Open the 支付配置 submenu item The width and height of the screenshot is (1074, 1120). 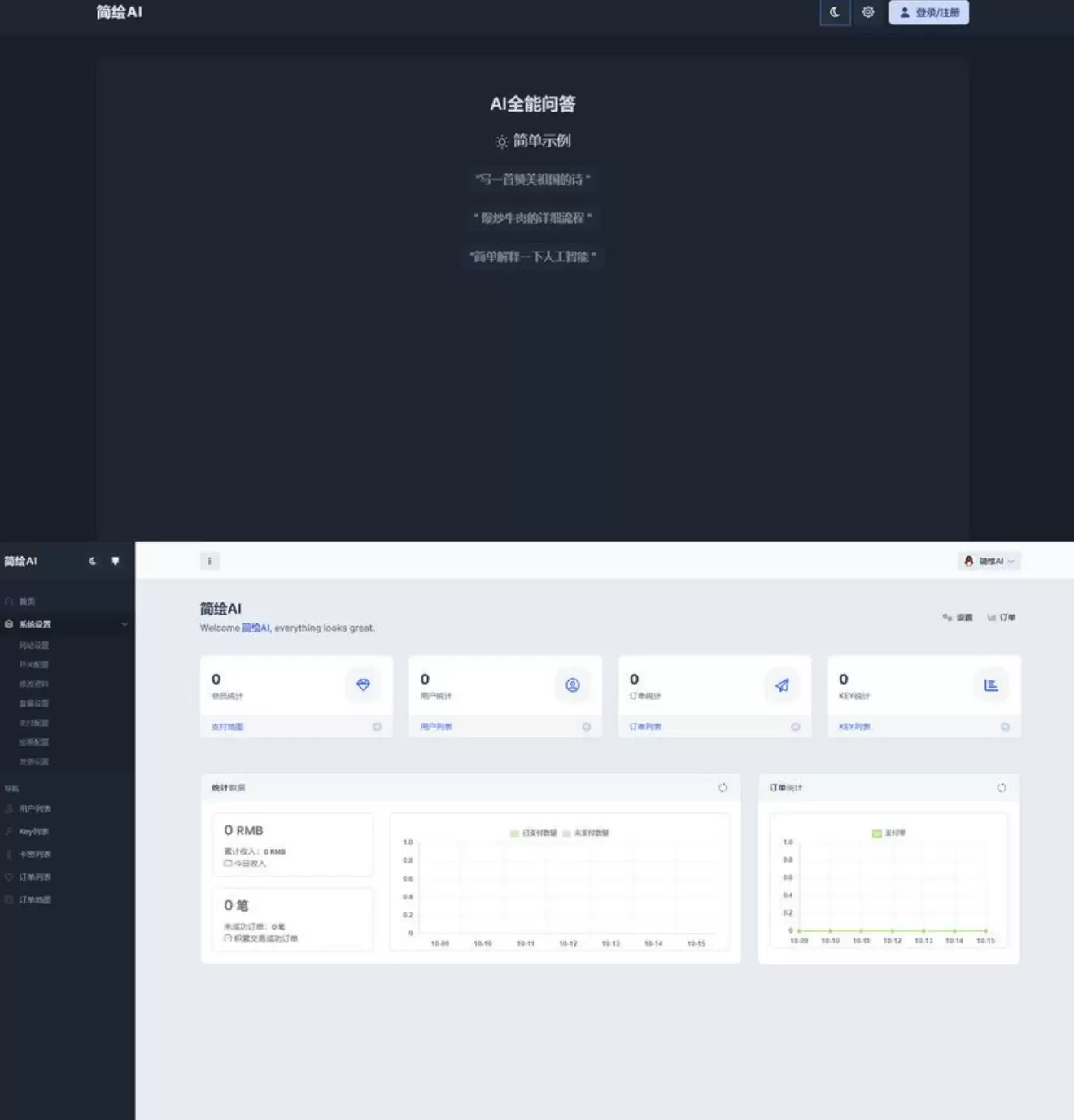(34, 723)
